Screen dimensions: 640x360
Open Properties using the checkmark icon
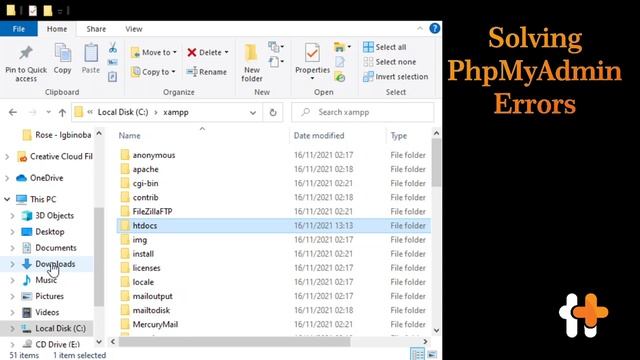tap(312, 53)
